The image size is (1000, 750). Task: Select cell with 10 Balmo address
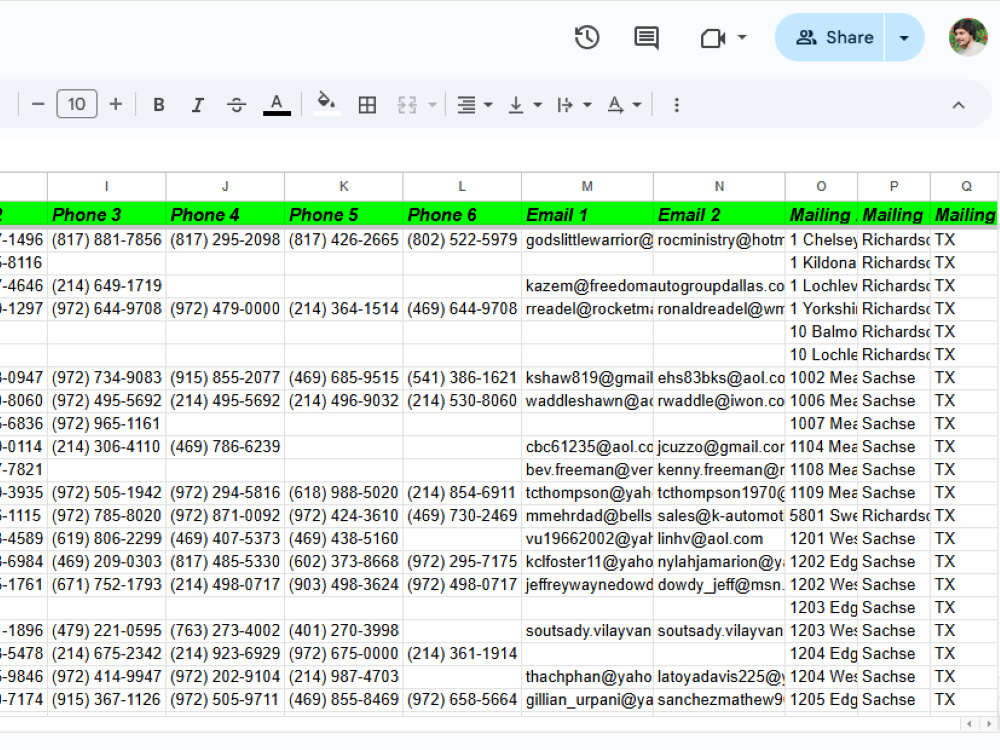821,332
